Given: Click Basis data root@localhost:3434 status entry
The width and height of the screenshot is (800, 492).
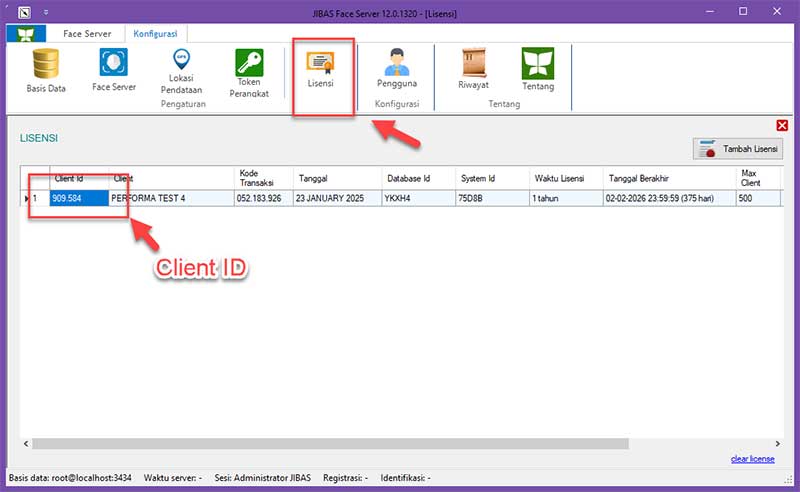Looking at the screenshot, I should pos(70,478).
